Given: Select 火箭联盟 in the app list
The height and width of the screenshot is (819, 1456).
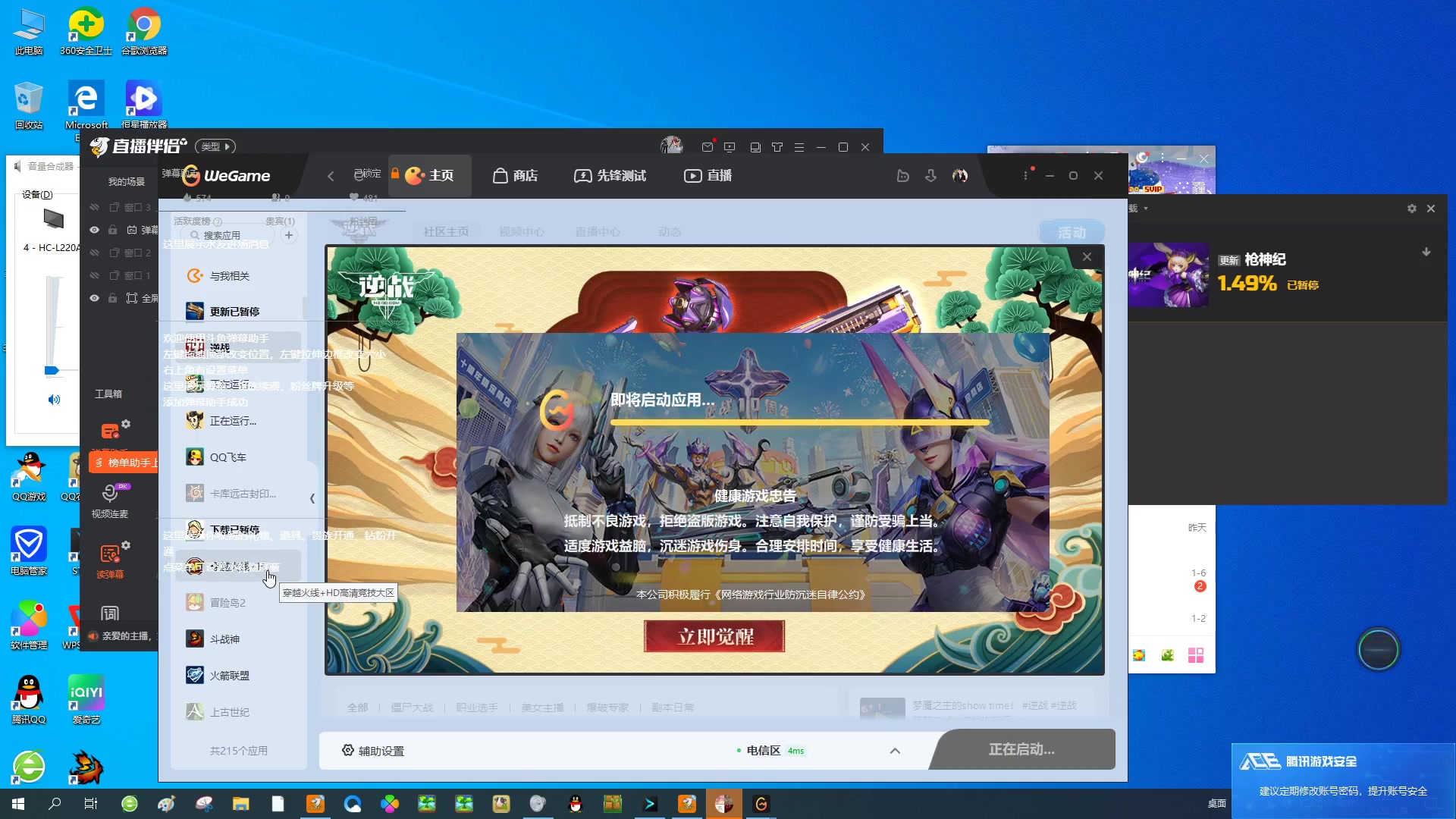Looking at the screenshot, I should click(238, 676).
